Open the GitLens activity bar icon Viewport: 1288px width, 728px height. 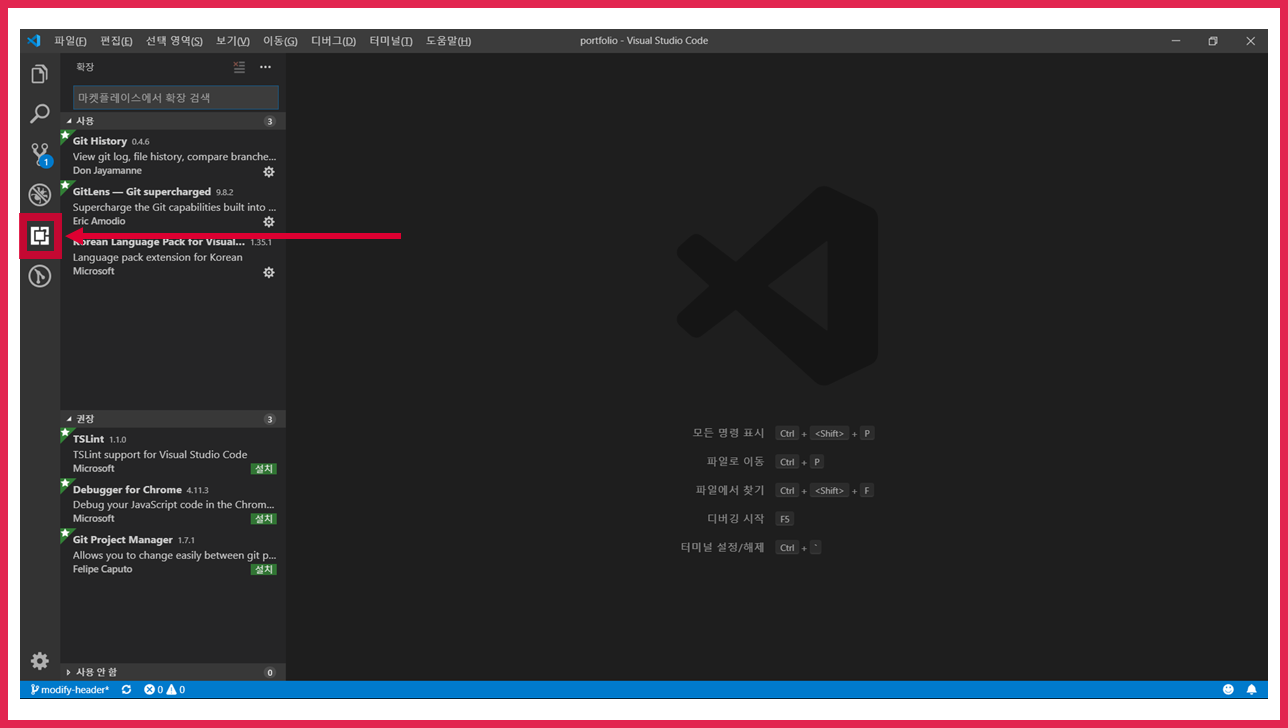40,276
